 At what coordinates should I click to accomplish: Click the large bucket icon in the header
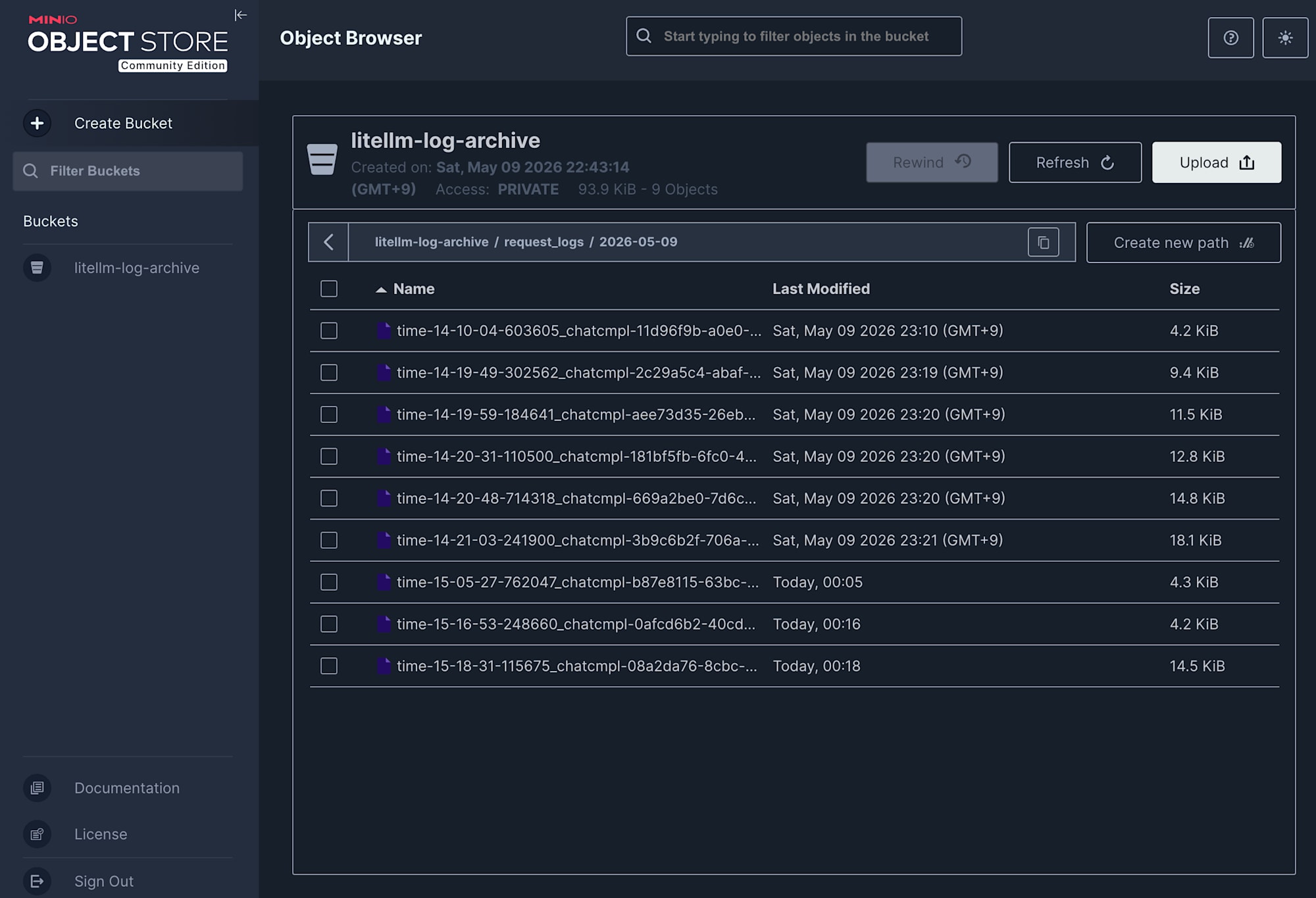click(322, 159)
